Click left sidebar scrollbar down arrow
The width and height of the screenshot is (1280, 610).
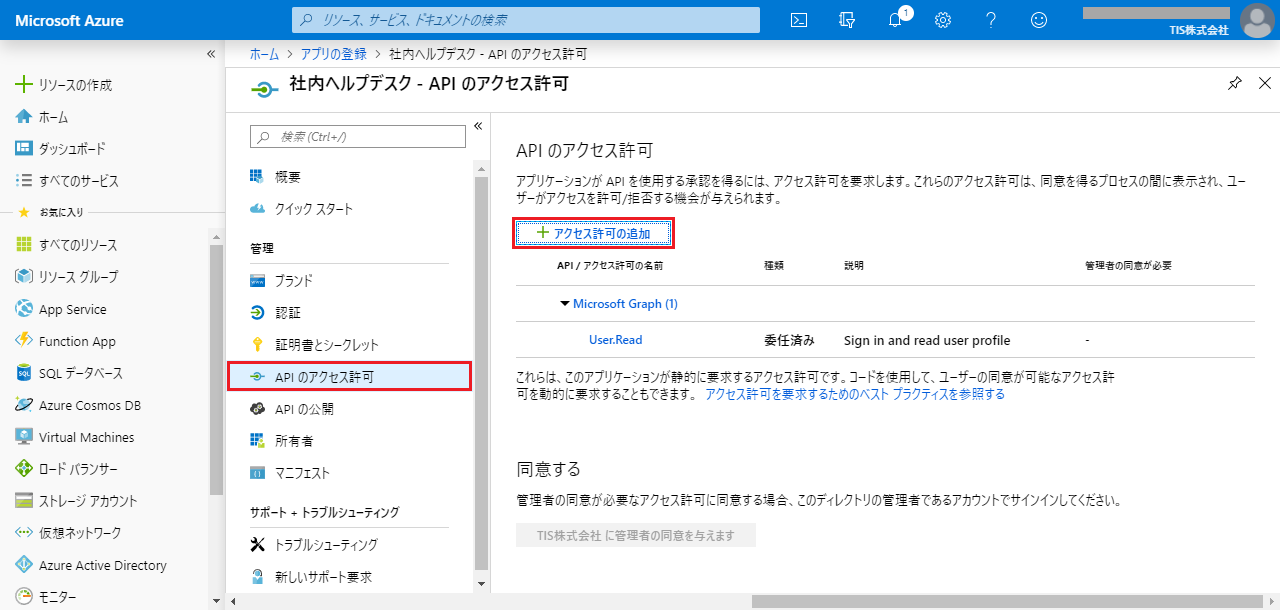tap(216, 601)
